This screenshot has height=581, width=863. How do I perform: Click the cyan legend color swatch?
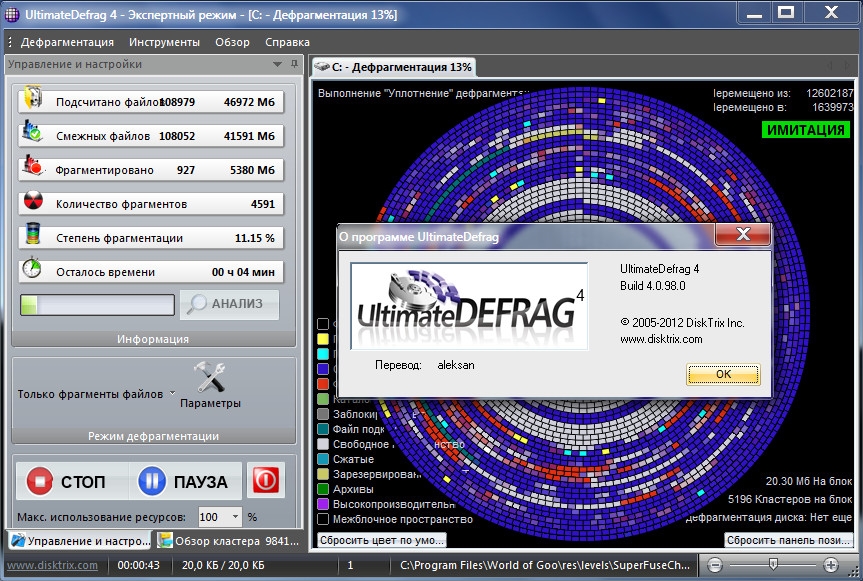click(323, 354)
